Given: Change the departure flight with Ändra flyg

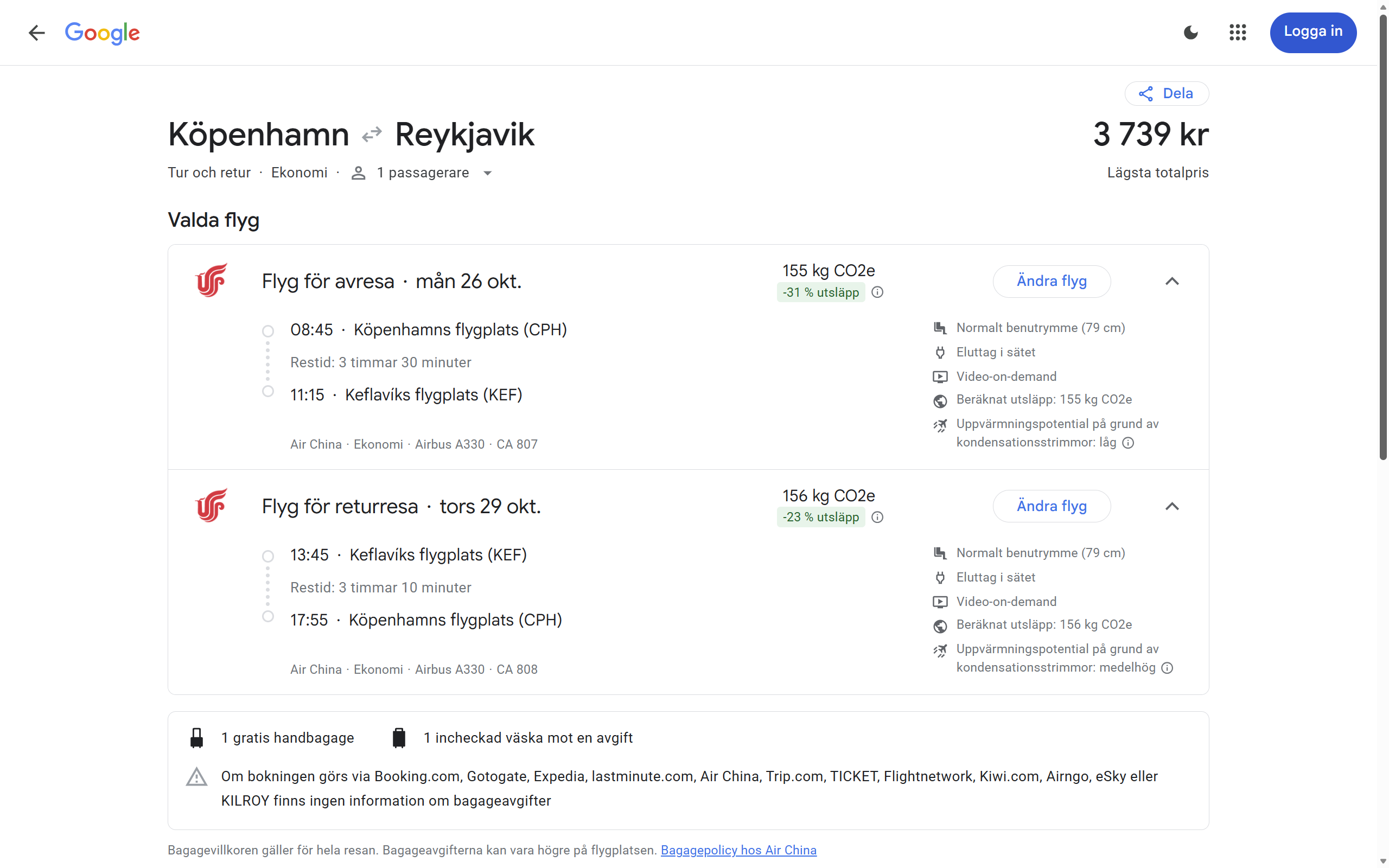Looking at the screenshot, I should 1052,282.
